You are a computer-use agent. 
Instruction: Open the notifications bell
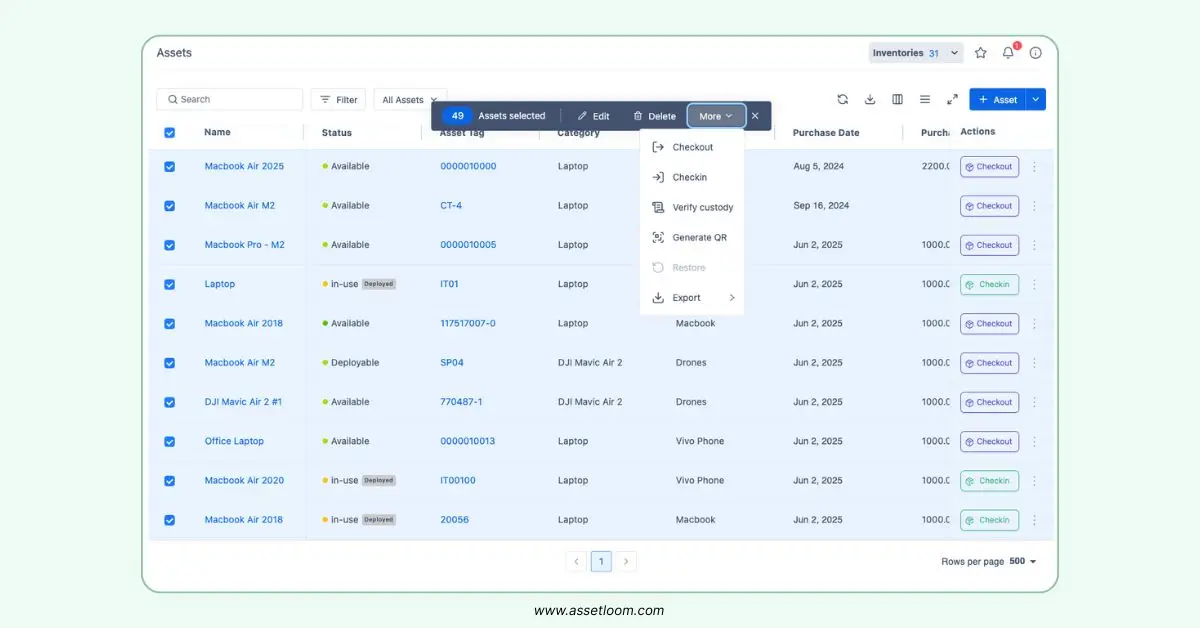1008,53
